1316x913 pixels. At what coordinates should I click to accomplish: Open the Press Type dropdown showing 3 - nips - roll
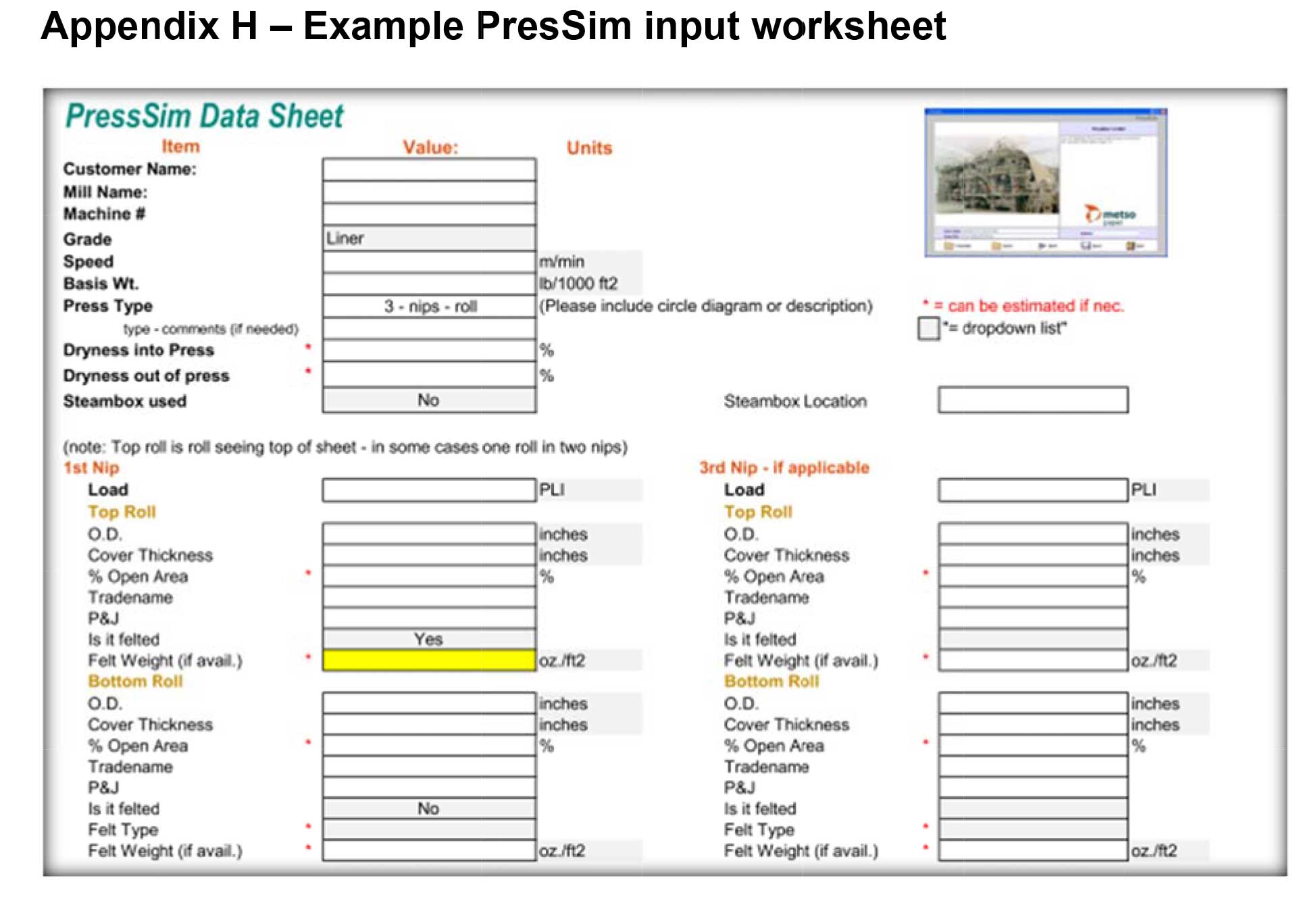click(429, 306)
